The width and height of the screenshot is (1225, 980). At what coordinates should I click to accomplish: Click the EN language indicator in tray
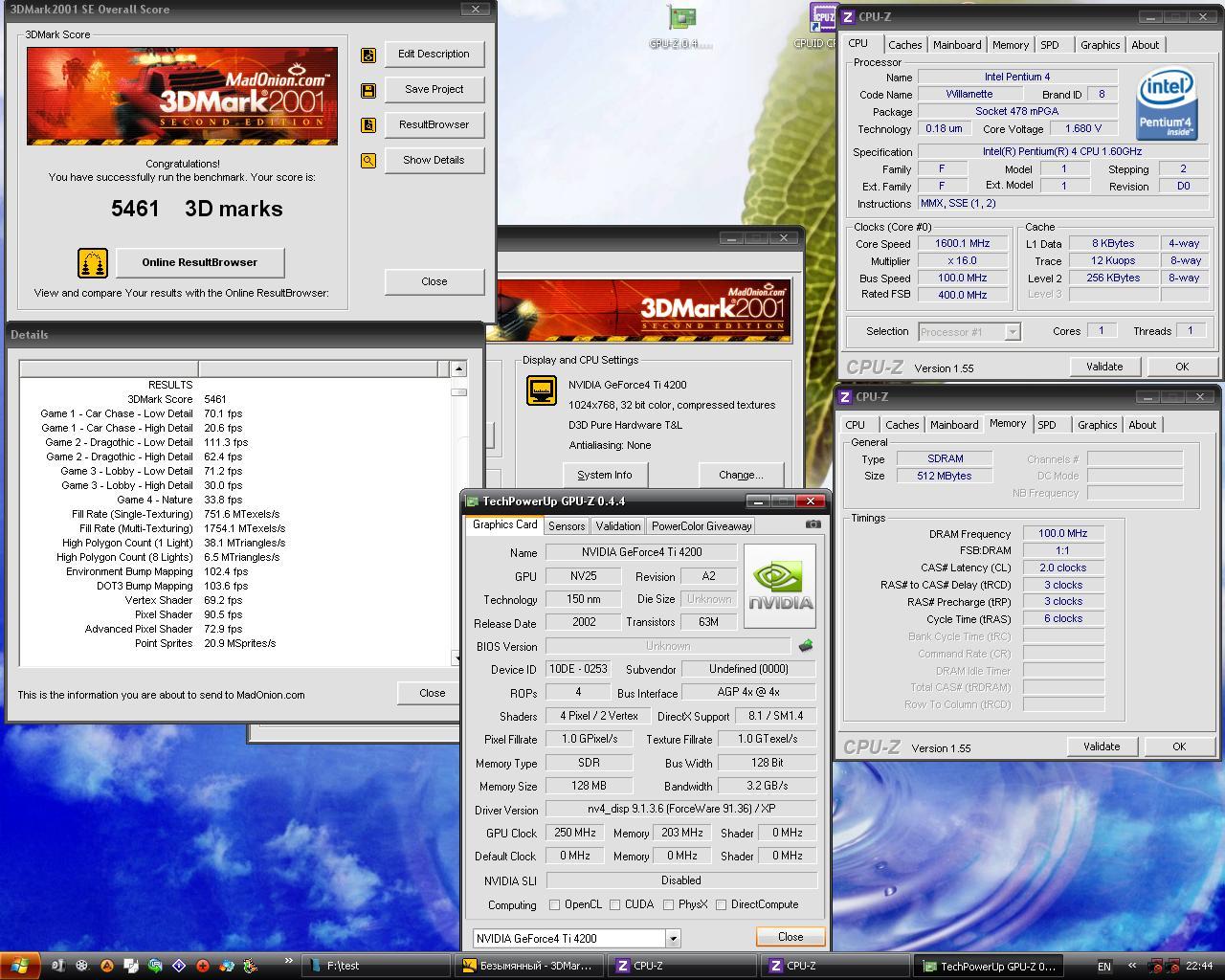pos(1104,967)
